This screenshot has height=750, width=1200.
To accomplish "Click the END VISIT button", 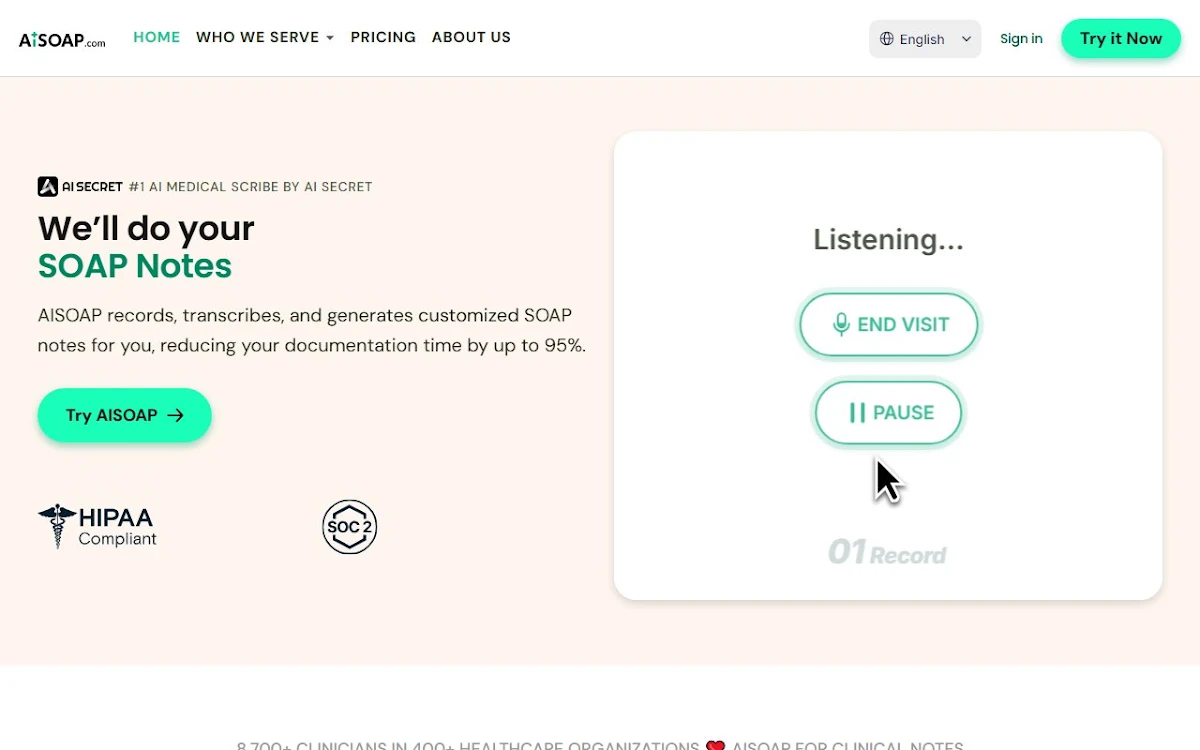I will click(889, 324).
